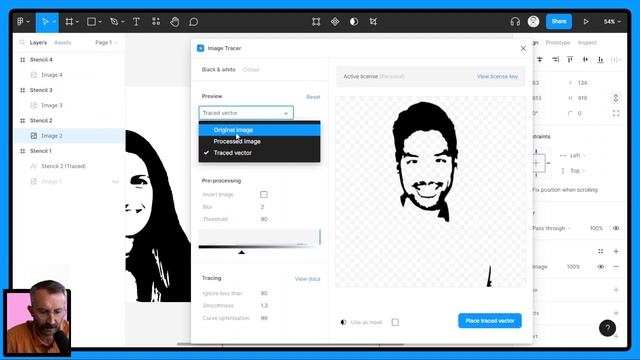Open the zoom level 54% dropdown
The width and height of the screenshot is (640, 360).
[x=612, y=22]
